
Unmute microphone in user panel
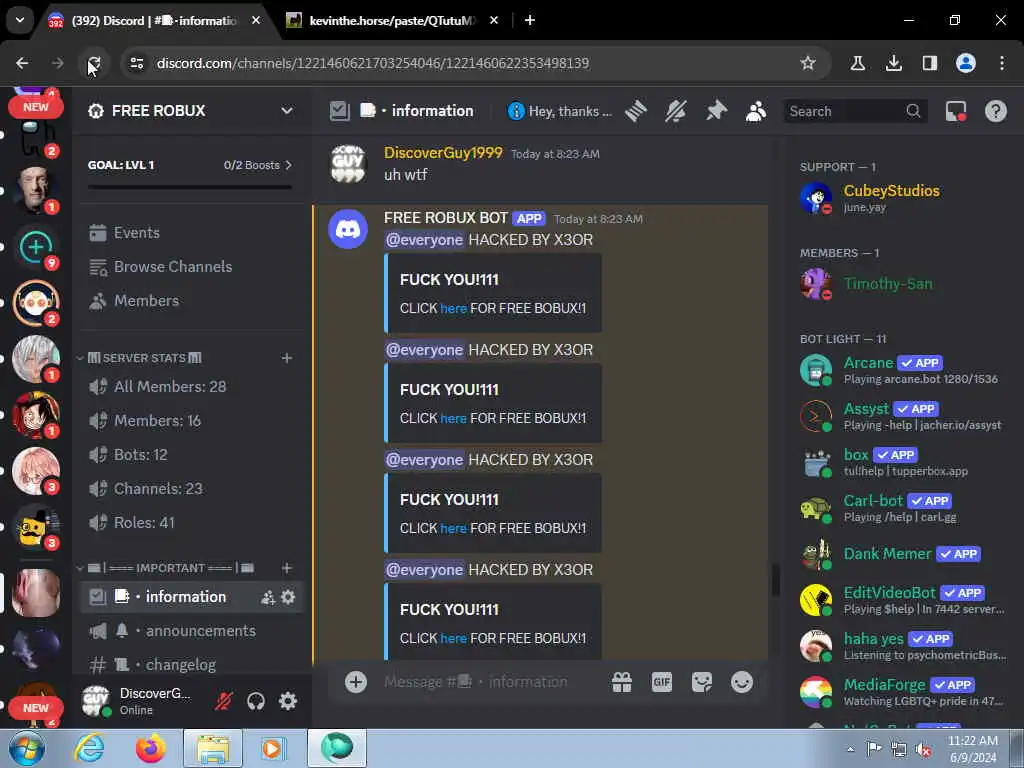point(224,701)
